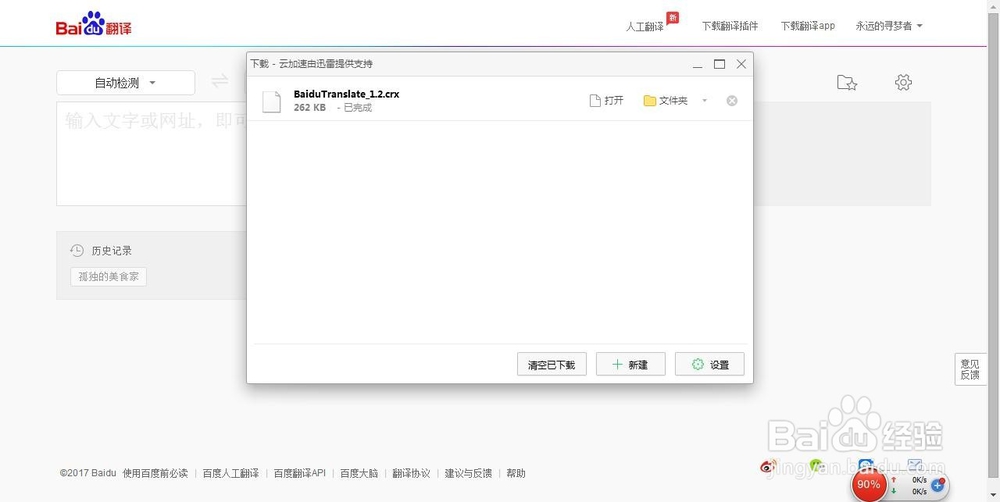Swap languages with the exchange arrows icon
Viewport: 1000px width, 502px height.
(220, 81)
